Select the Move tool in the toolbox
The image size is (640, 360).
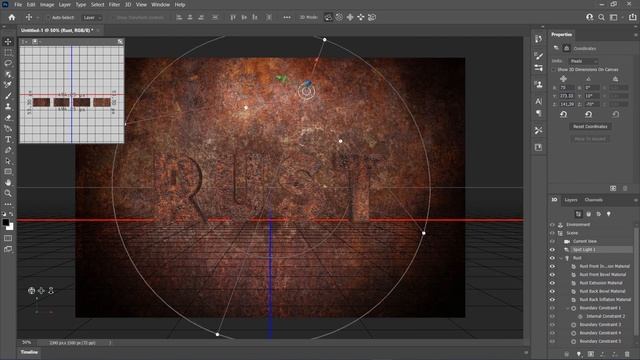[8, 42]
